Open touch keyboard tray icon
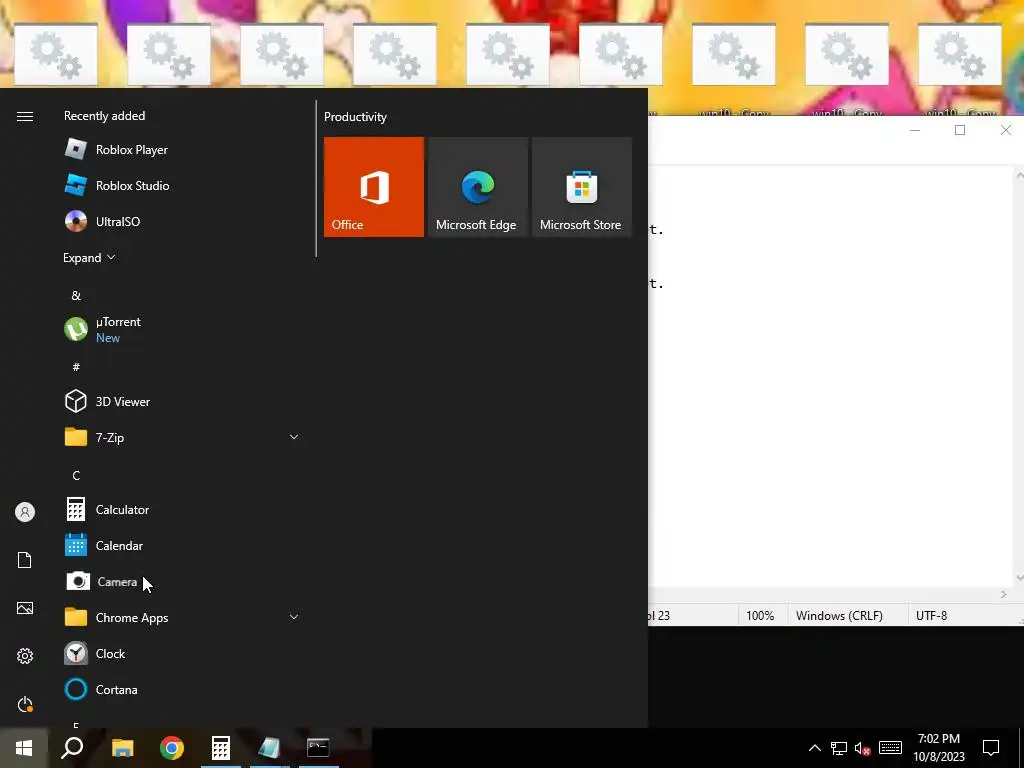Screen dimensions: 1024x768 (890, 748)
